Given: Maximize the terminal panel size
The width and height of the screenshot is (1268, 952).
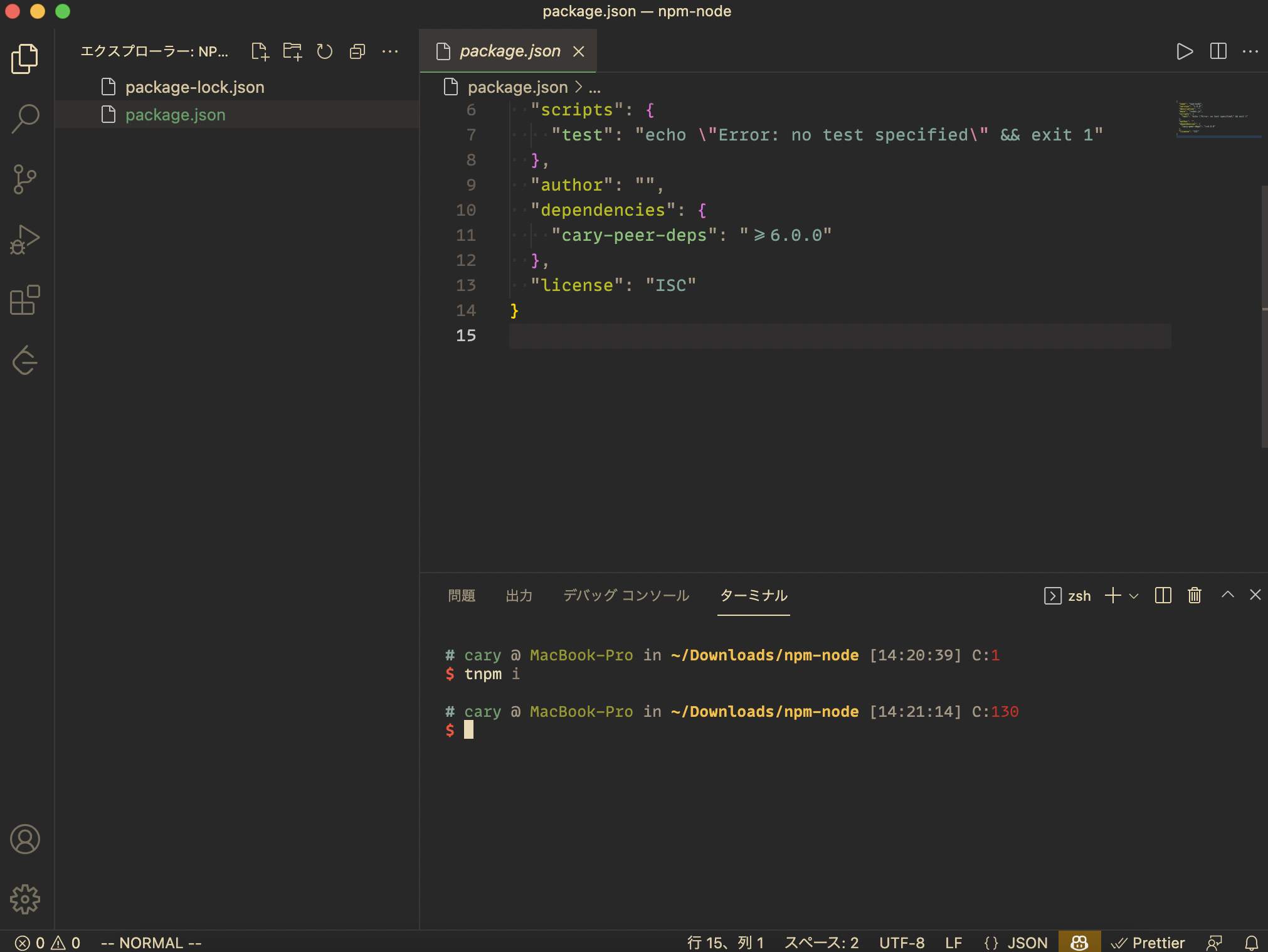Looking at the screenshot, I should click(1227, 595).
